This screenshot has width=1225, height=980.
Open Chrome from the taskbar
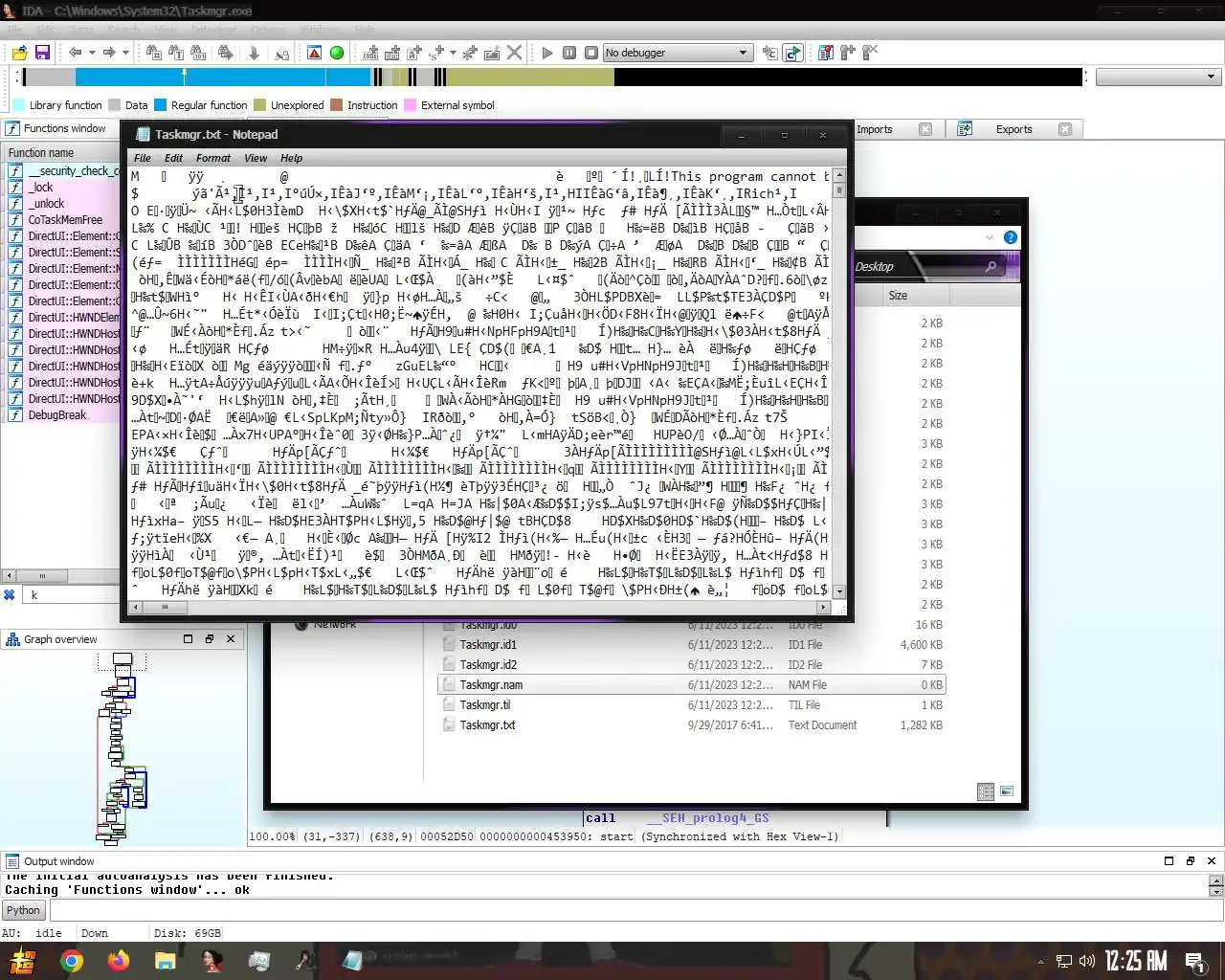tap(72, 961)
